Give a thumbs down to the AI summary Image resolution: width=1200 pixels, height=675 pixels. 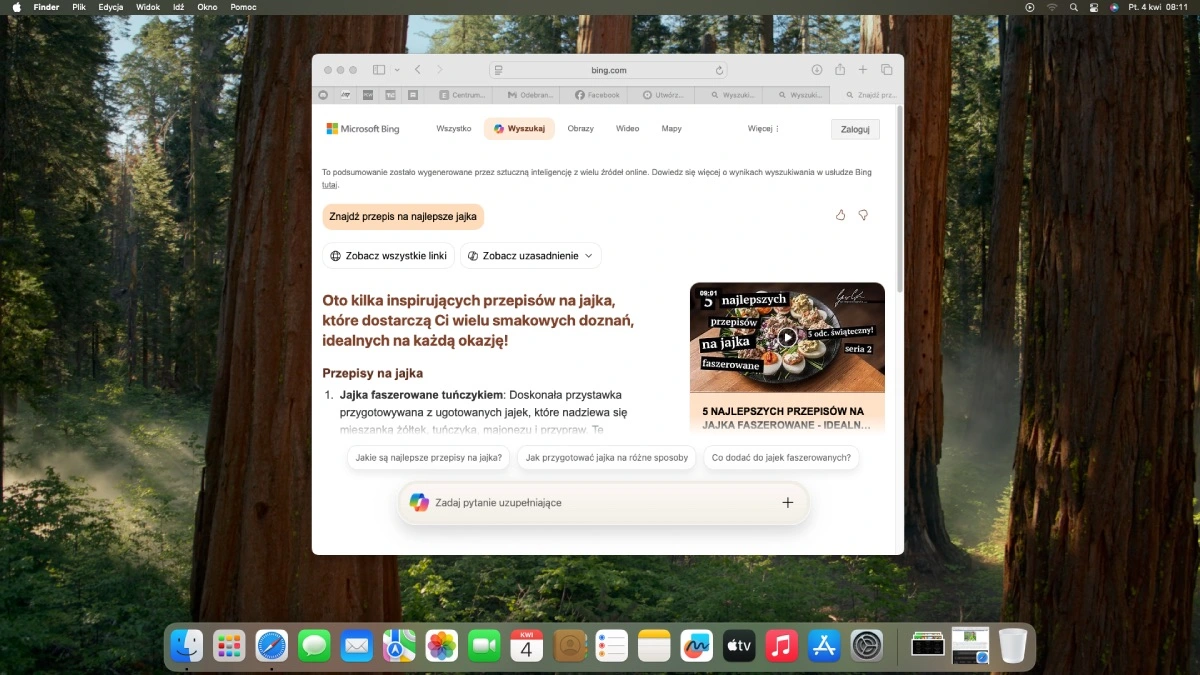pyautogui.click(x=863, y=214)
